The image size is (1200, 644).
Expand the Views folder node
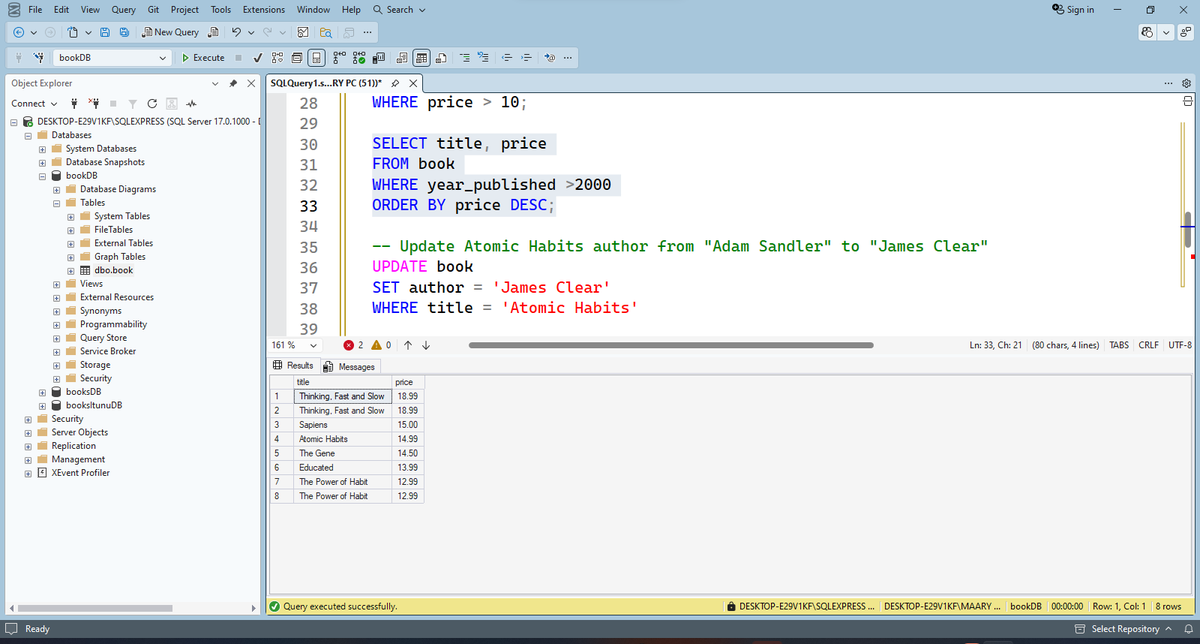[x=57, y=283]
